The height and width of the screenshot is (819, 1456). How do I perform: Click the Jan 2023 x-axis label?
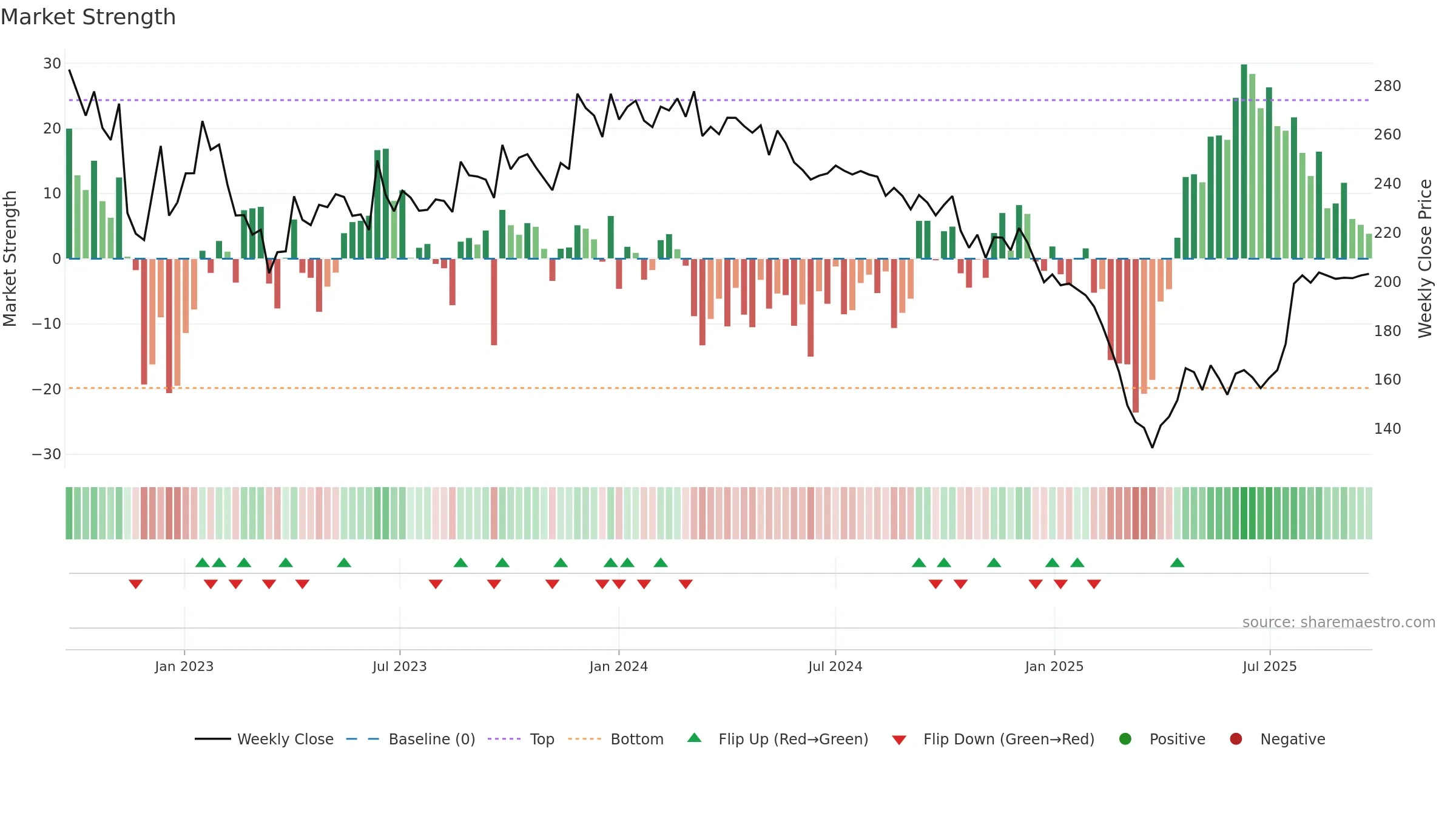(x=184, y=667)
